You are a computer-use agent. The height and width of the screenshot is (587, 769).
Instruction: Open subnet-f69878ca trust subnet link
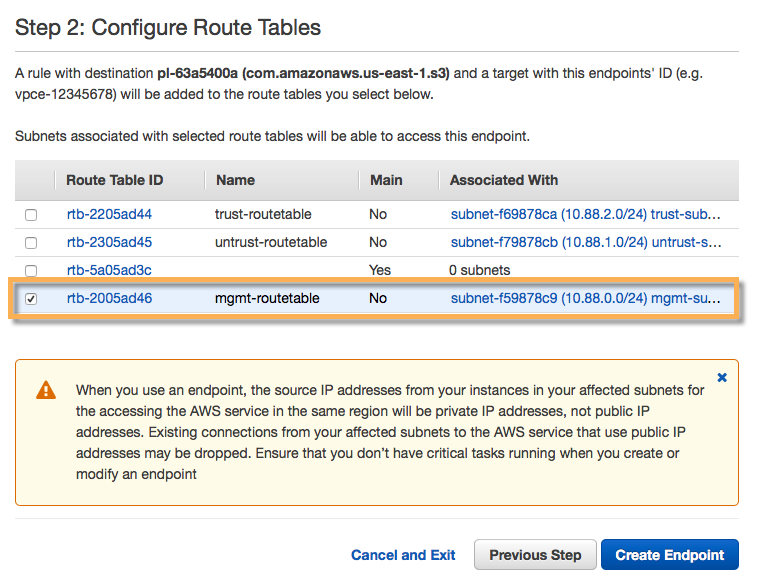[x=585, y=214]
